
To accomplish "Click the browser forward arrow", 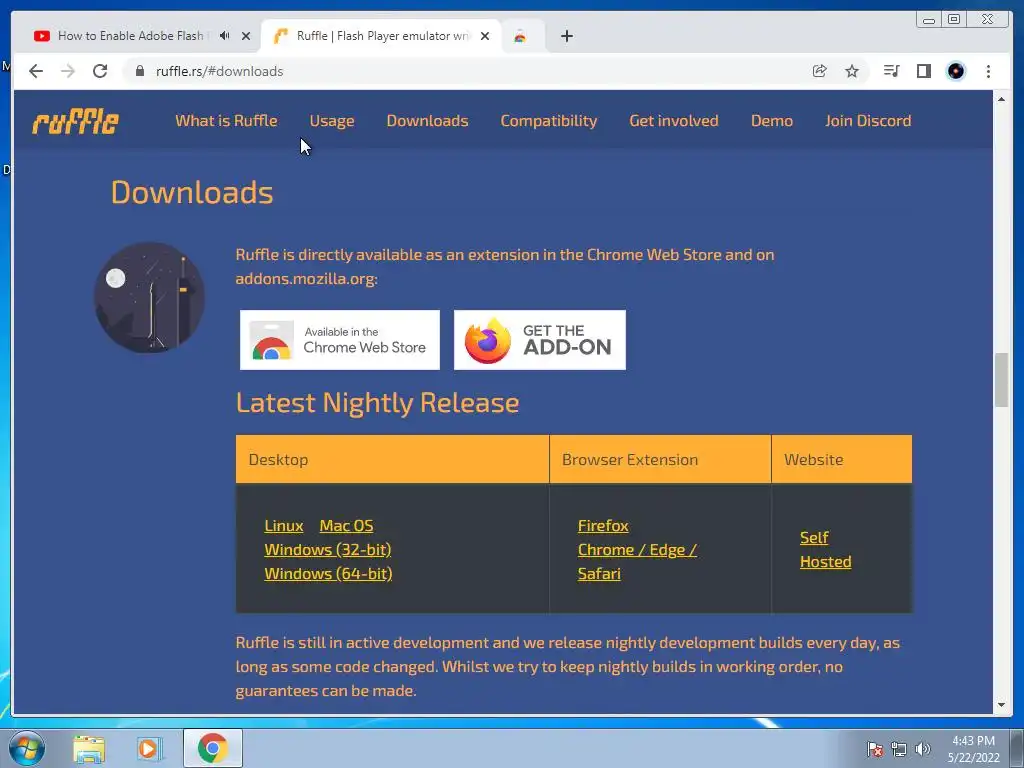I will (68, 71).
